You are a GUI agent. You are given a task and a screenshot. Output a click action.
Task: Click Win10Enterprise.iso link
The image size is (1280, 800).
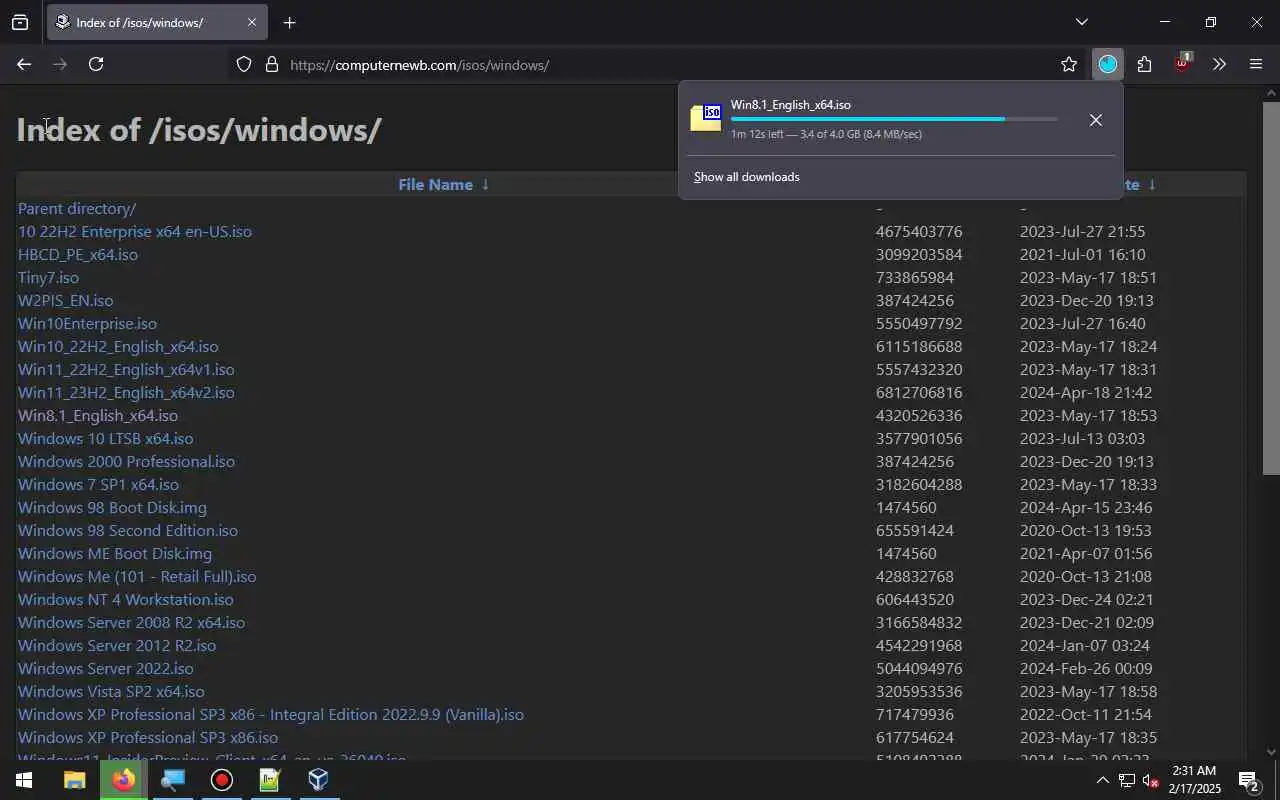tap(87, 323)
